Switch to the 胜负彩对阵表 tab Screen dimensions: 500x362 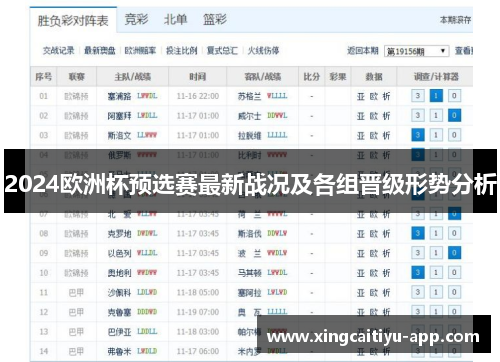[x=73, y=21]
